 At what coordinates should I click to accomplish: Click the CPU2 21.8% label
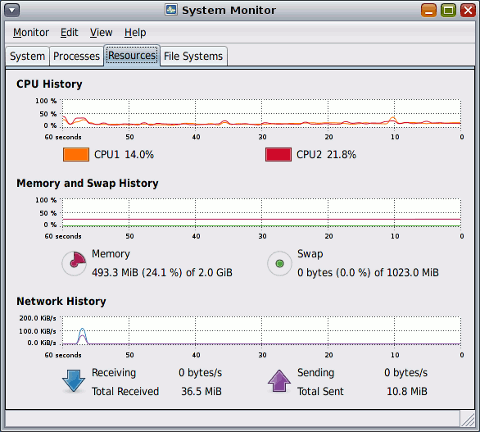326,155
